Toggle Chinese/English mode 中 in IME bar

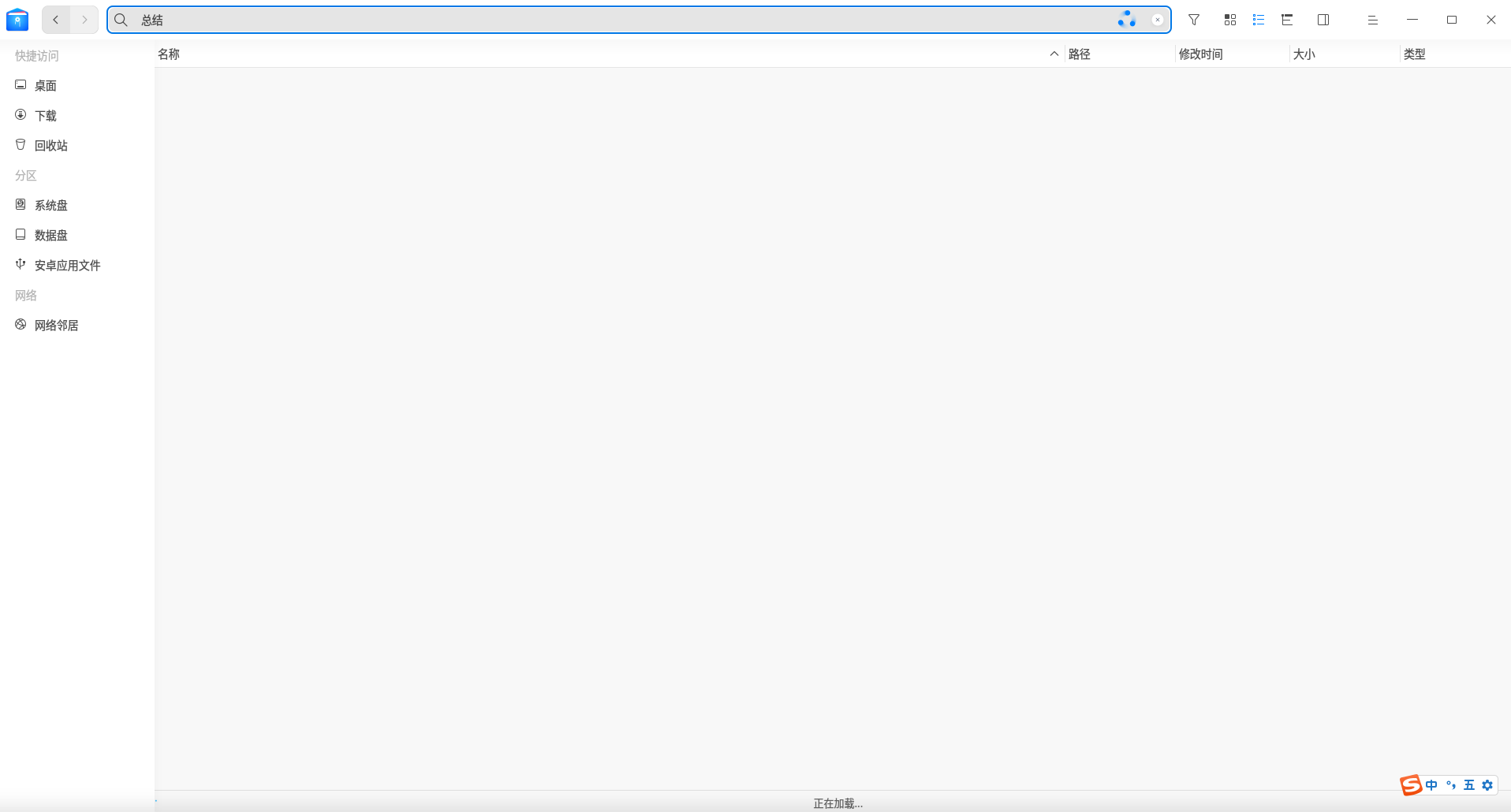coord(1431,785)
